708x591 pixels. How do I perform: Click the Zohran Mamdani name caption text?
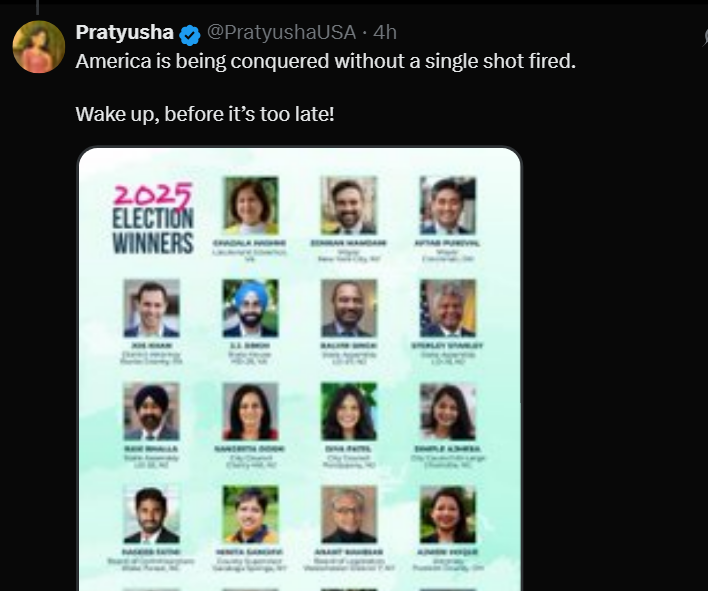[349, 243]
